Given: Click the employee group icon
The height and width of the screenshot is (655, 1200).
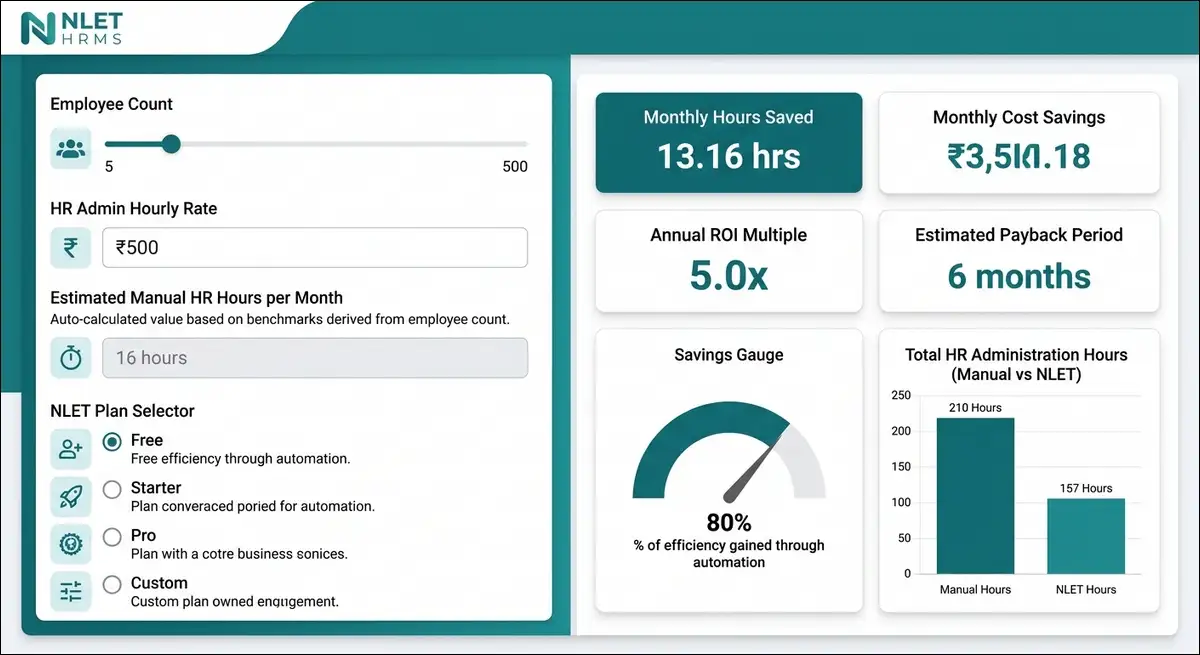Looking at the screenshot, I should coord(70,148).
